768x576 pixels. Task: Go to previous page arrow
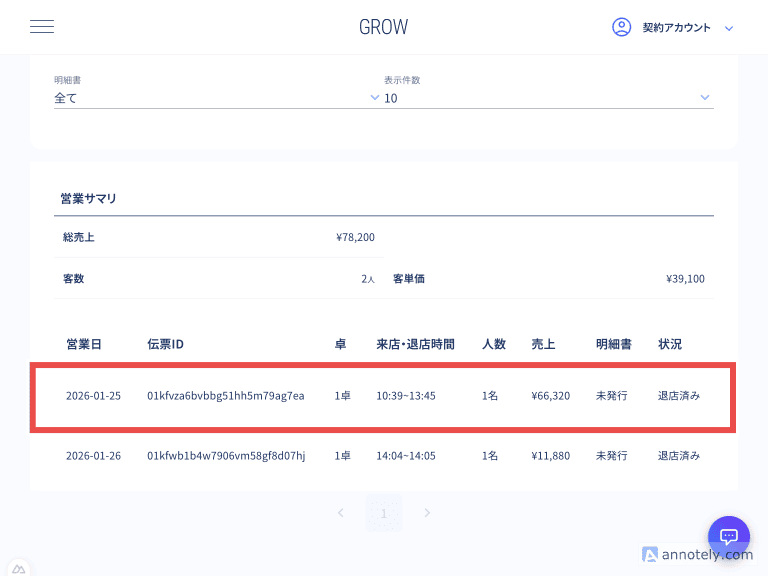341,513
